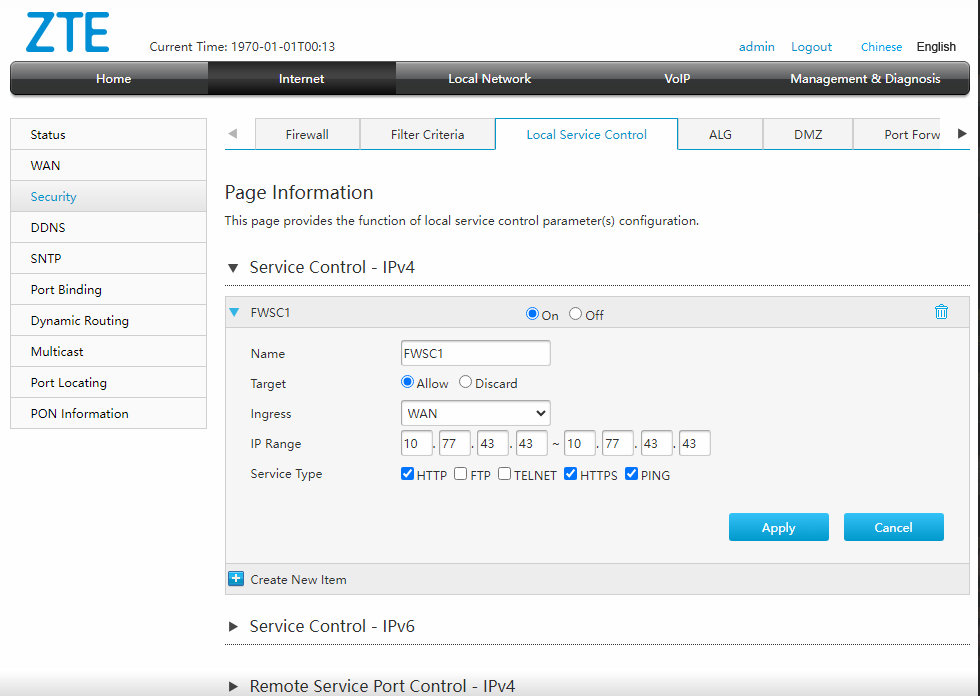
Task: Open the Home menu
Action: pos(113,79)
